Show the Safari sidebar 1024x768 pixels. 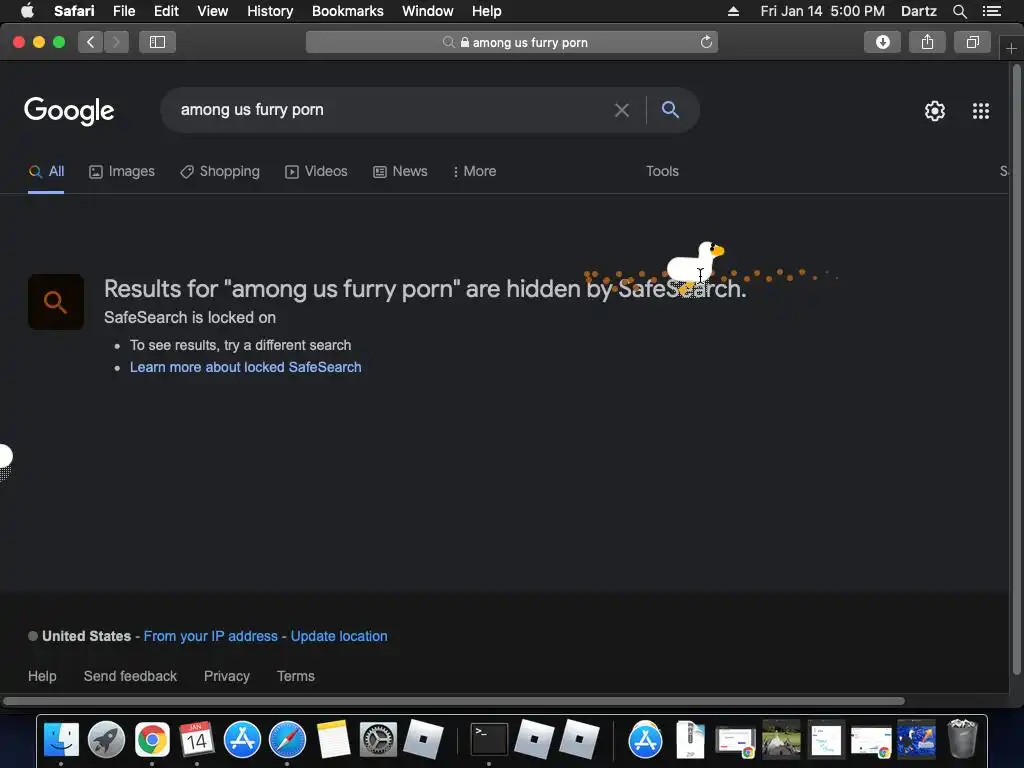click(x=157, y=42)
